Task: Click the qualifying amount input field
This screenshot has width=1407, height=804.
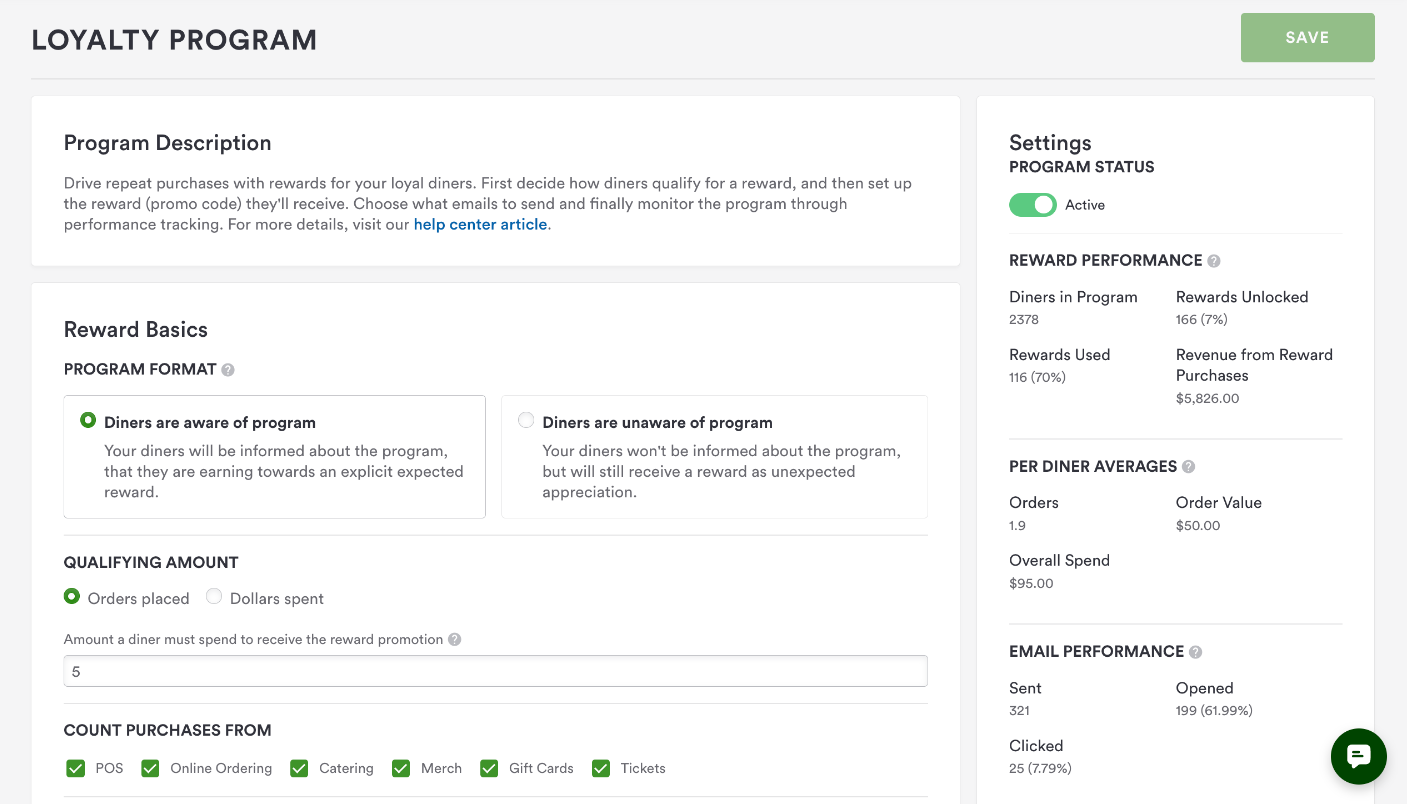Action: (495, 671)
